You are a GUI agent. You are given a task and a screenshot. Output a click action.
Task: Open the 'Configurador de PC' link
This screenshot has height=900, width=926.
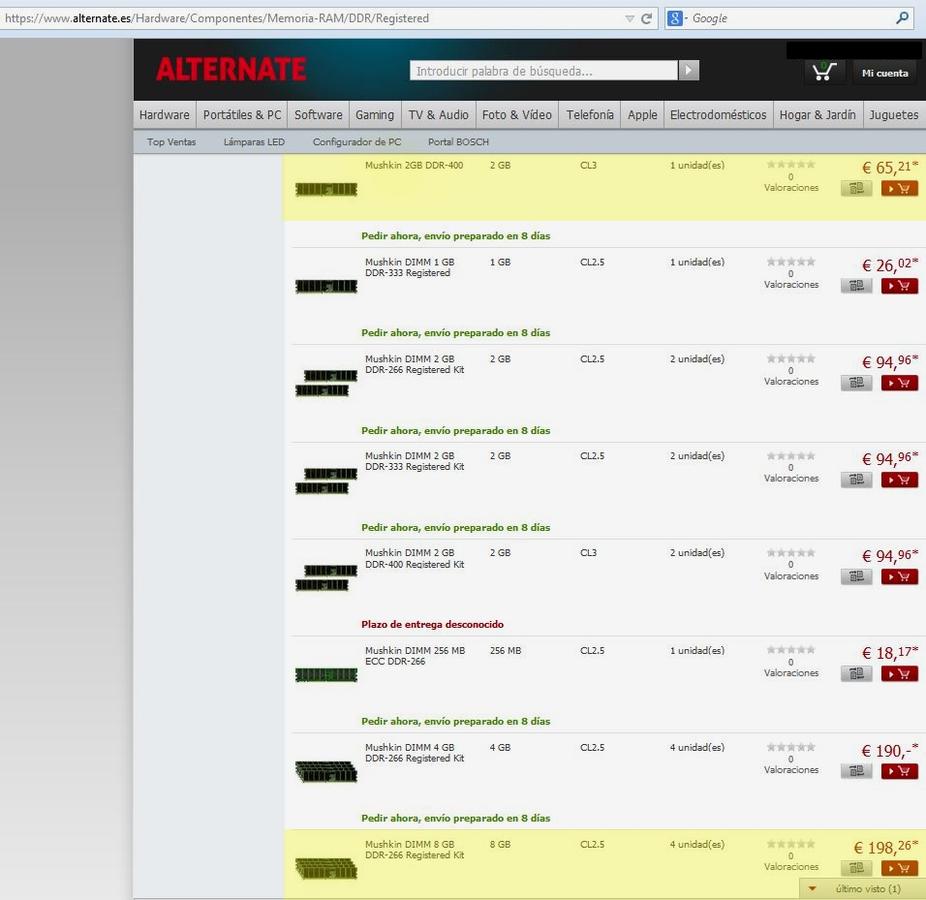coord(356,142)
